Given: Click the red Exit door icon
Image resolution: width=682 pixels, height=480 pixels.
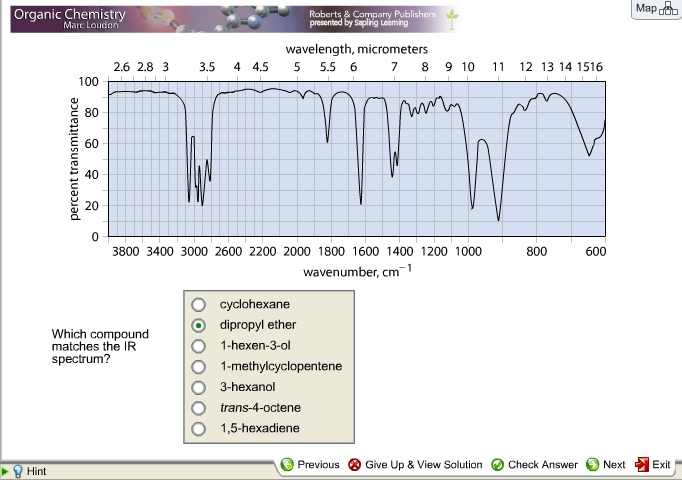Looking at the screenshot, I should [x=642, y=464].
